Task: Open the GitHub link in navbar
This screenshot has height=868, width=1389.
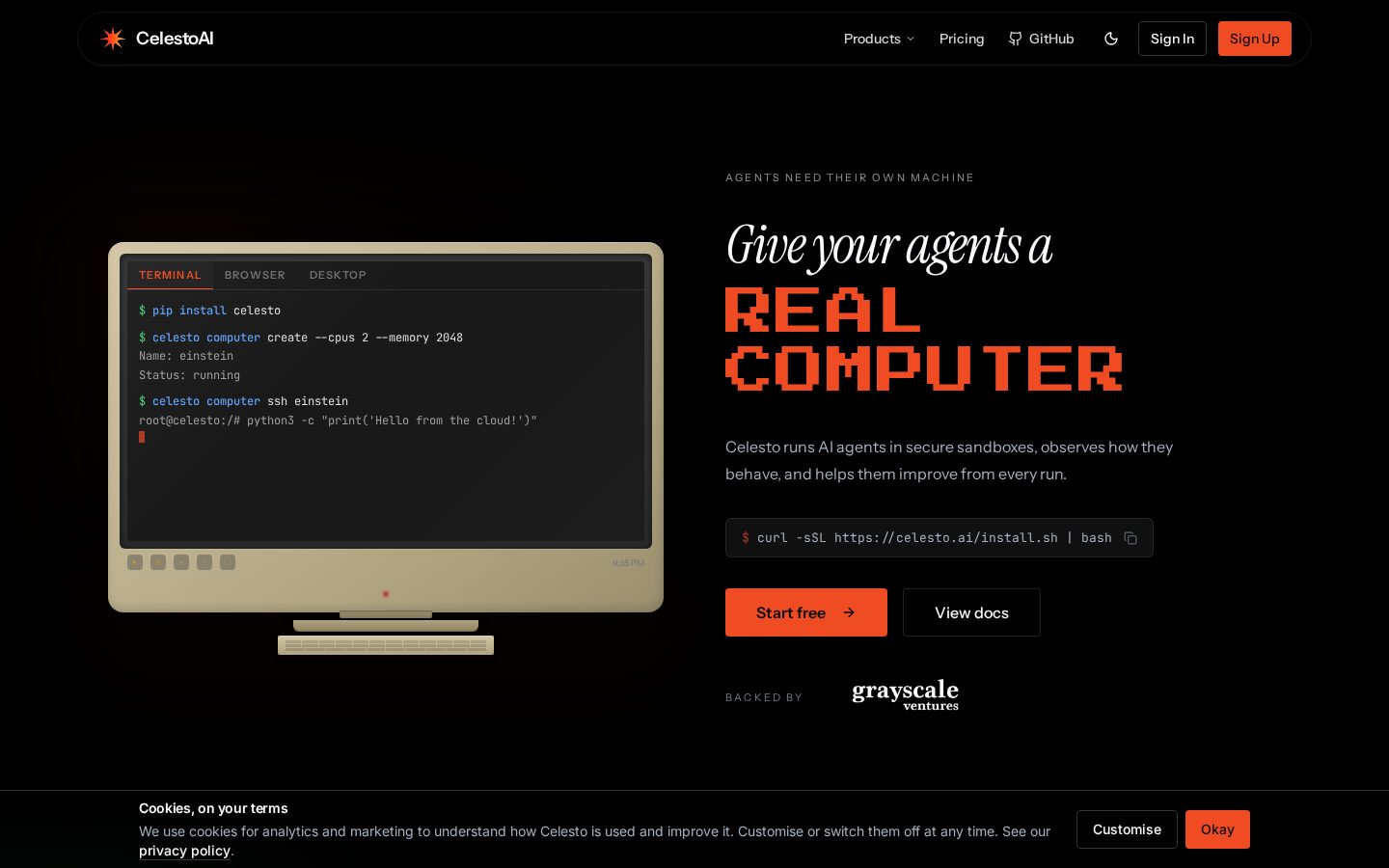Action: click(1041, 39)
